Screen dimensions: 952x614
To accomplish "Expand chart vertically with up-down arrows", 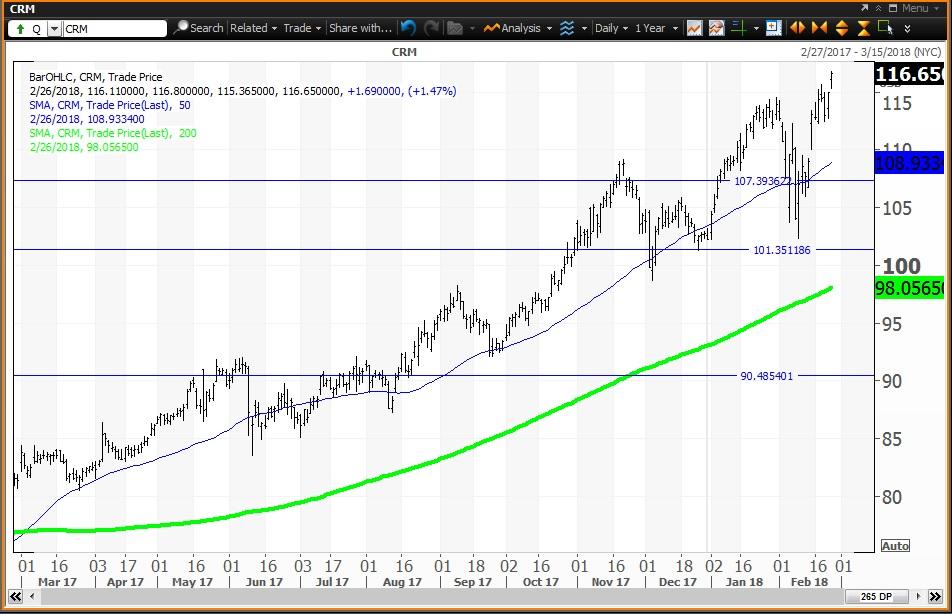I will 842,28.
